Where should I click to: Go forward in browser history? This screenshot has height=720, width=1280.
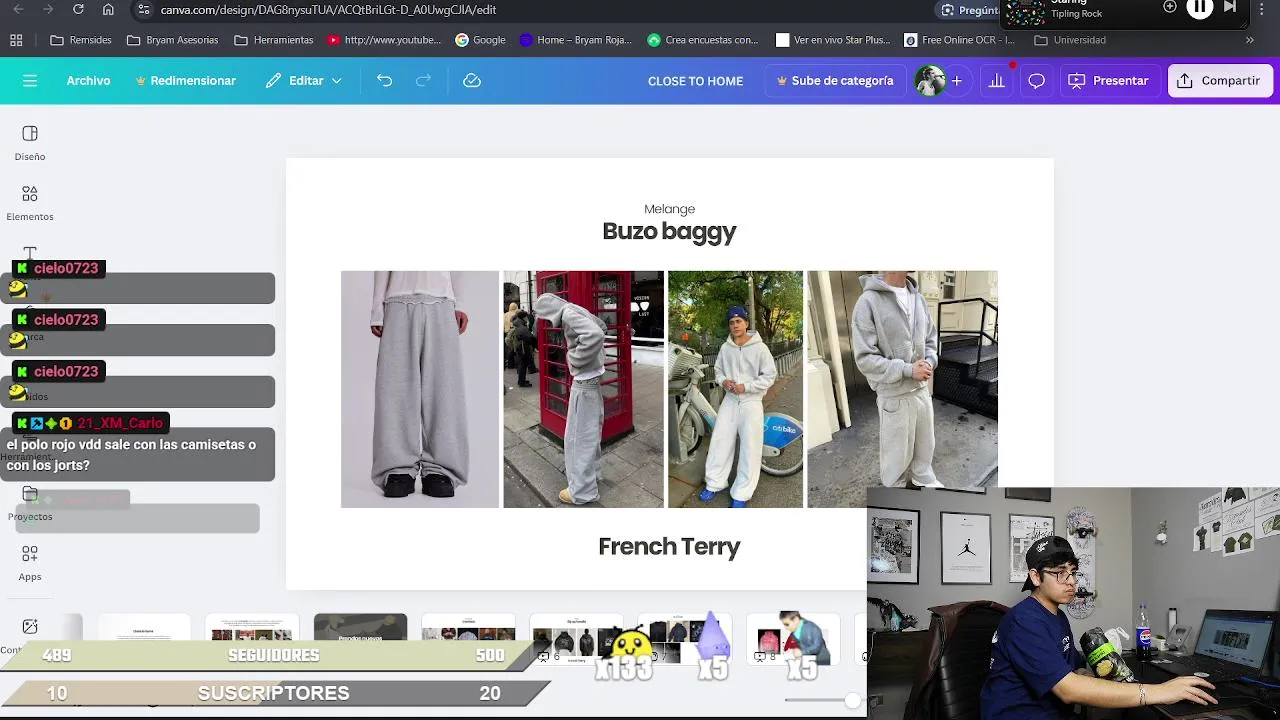(48, 10)
